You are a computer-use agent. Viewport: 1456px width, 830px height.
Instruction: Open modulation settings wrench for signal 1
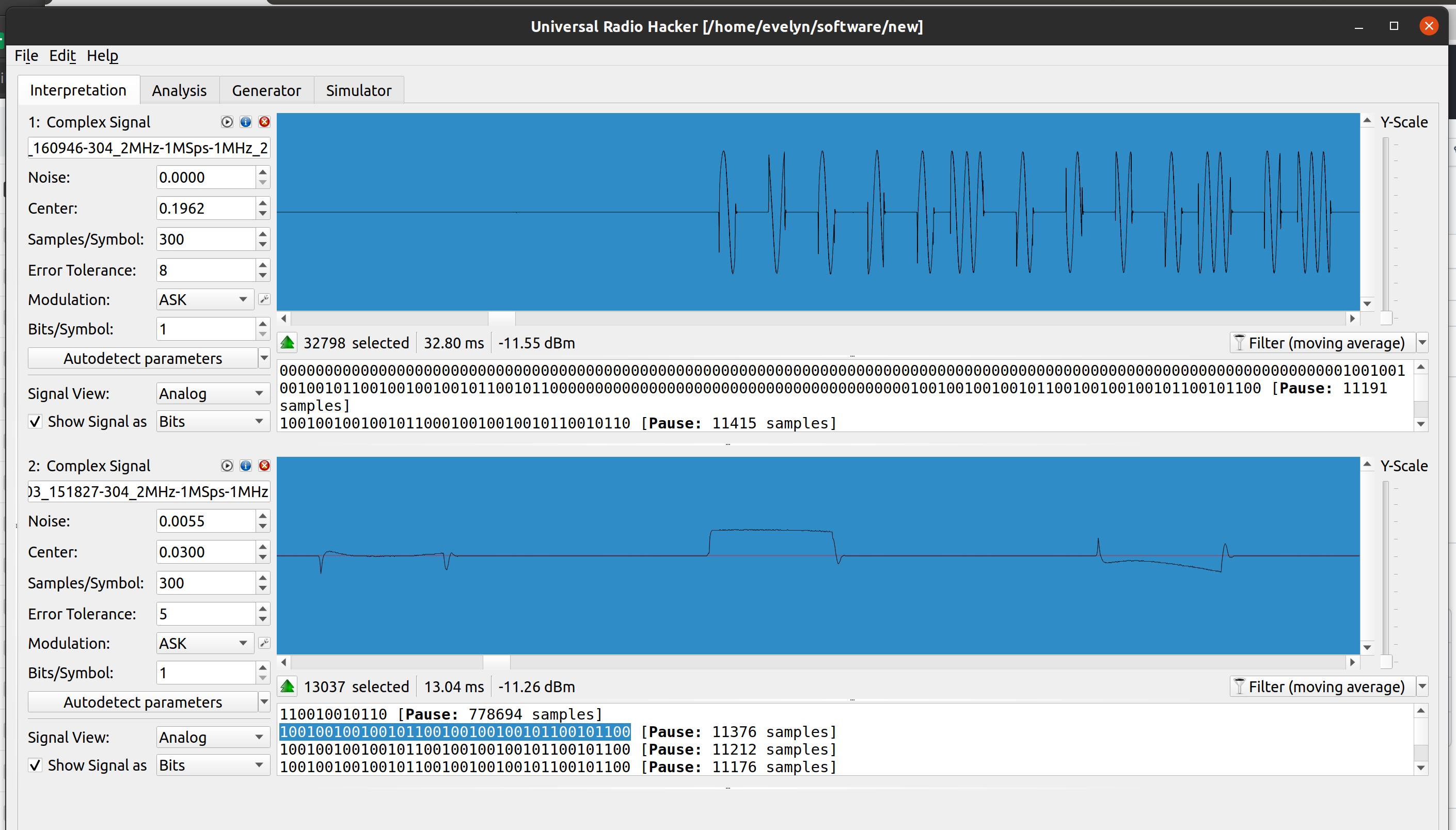[264, 299]
